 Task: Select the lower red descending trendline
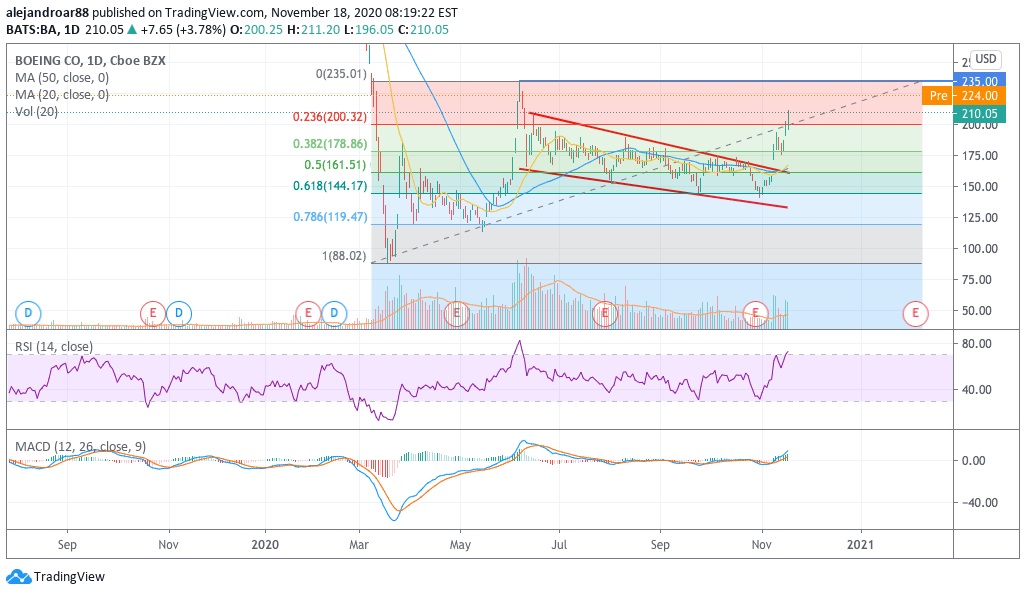(653, 189)
